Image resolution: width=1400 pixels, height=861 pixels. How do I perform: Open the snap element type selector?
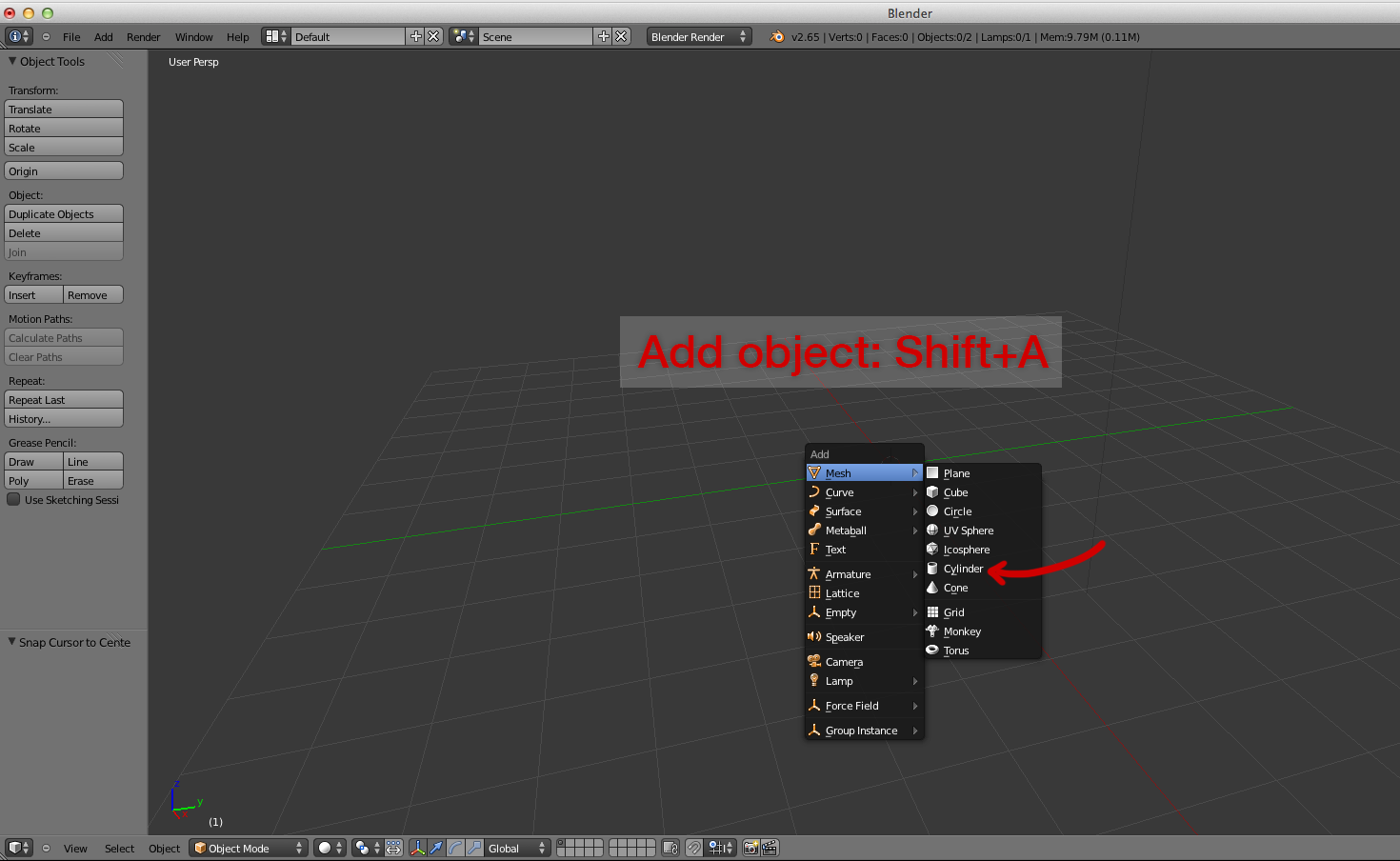[x=721, y=848]
